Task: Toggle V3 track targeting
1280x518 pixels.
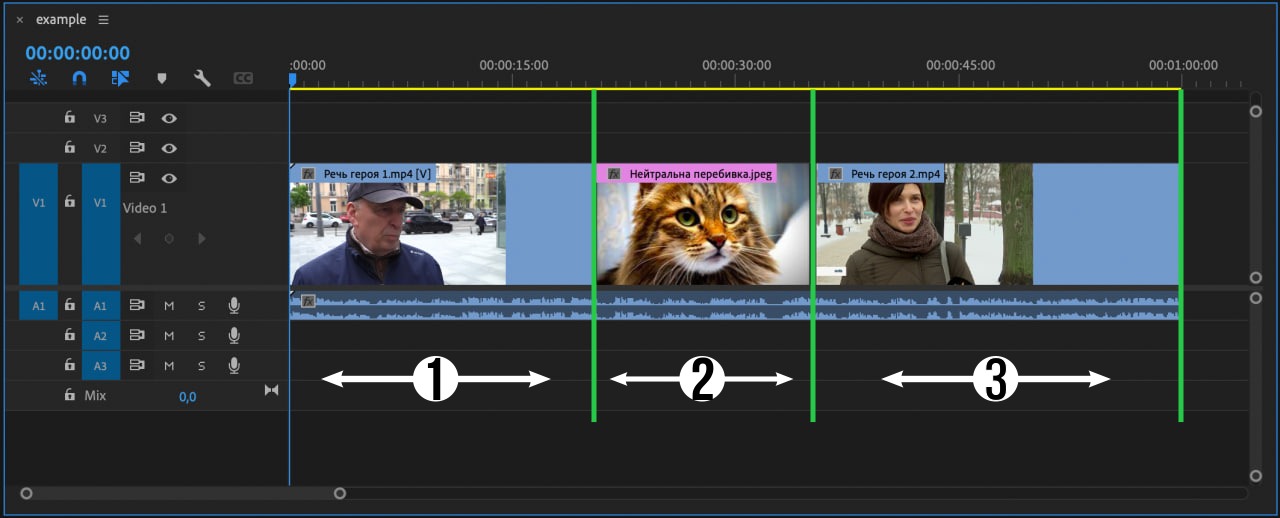Action: tap(100, 118)
